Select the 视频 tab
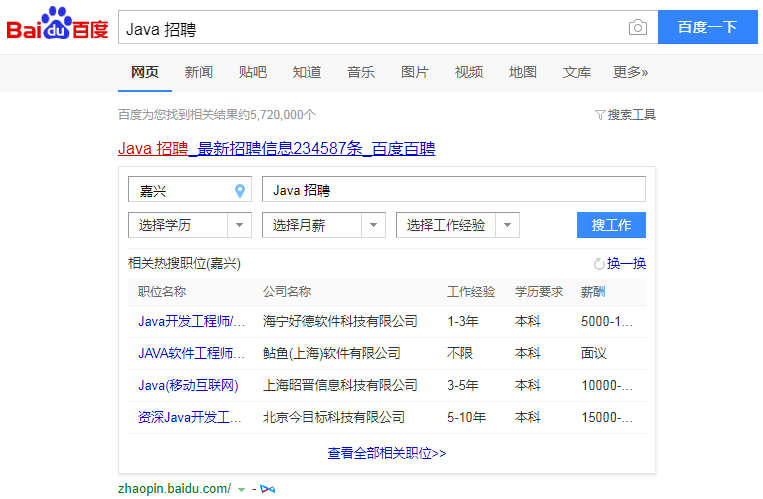The image size is (763, 499). pos(469,73)
